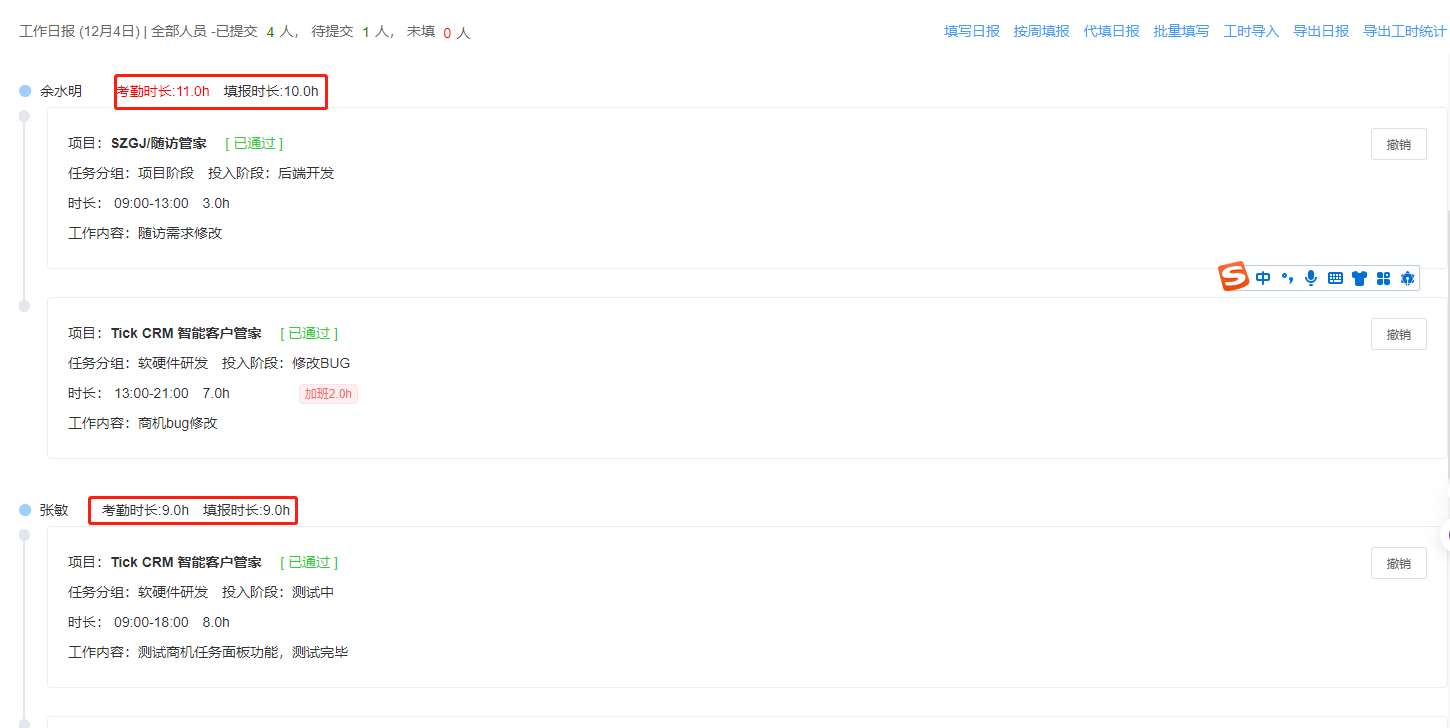Click the 已提交 4 人 count
The image size is (1450, 728).
point(258,32)
